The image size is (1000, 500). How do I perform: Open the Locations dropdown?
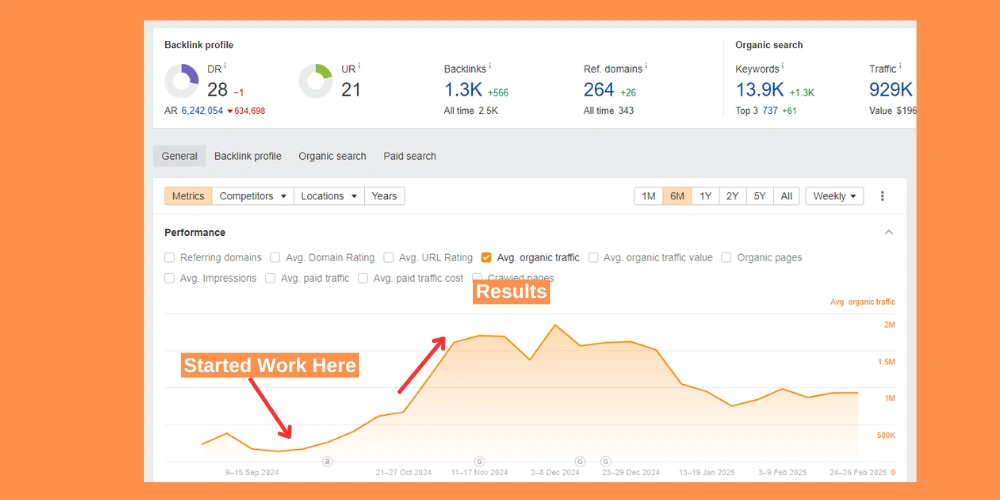click(329, 196)
